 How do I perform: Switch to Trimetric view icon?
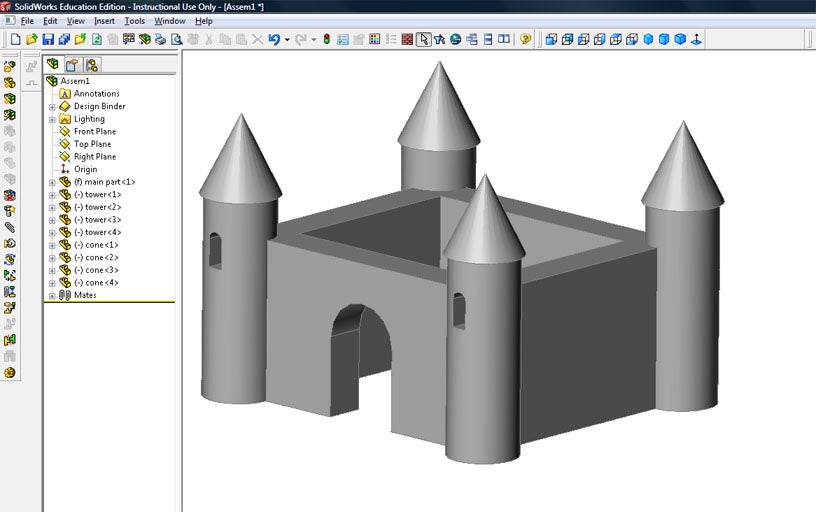coord(664,39)
